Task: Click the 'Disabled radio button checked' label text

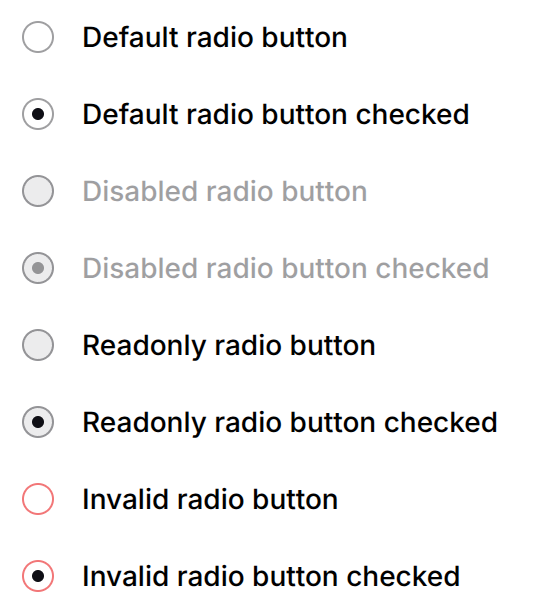Action: 286,269
